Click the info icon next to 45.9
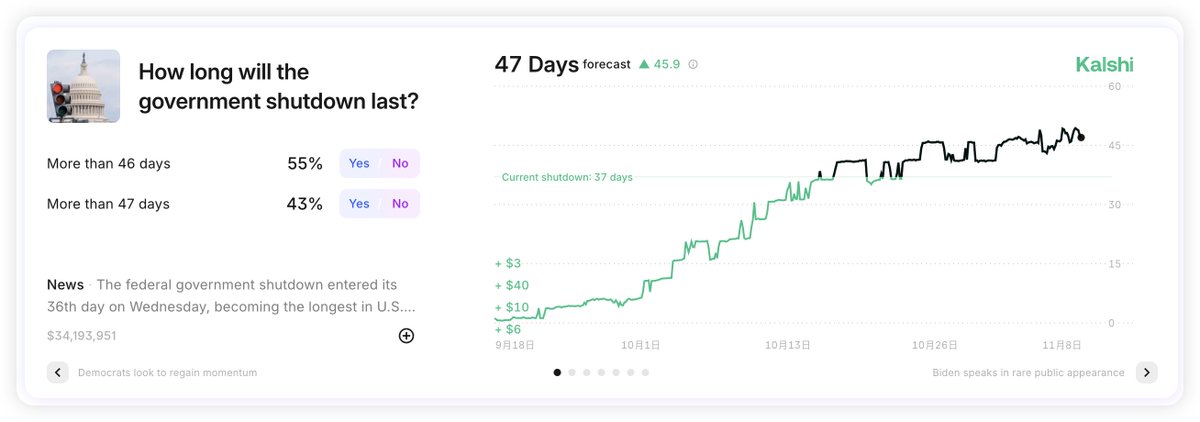This screenshot has height=422, width=1200. (693, 64)
